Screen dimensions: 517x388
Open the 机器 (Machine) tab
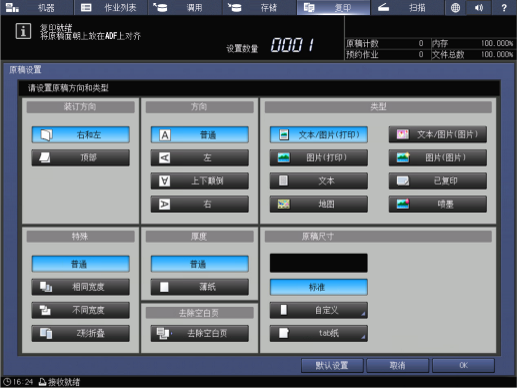point(37,7)
